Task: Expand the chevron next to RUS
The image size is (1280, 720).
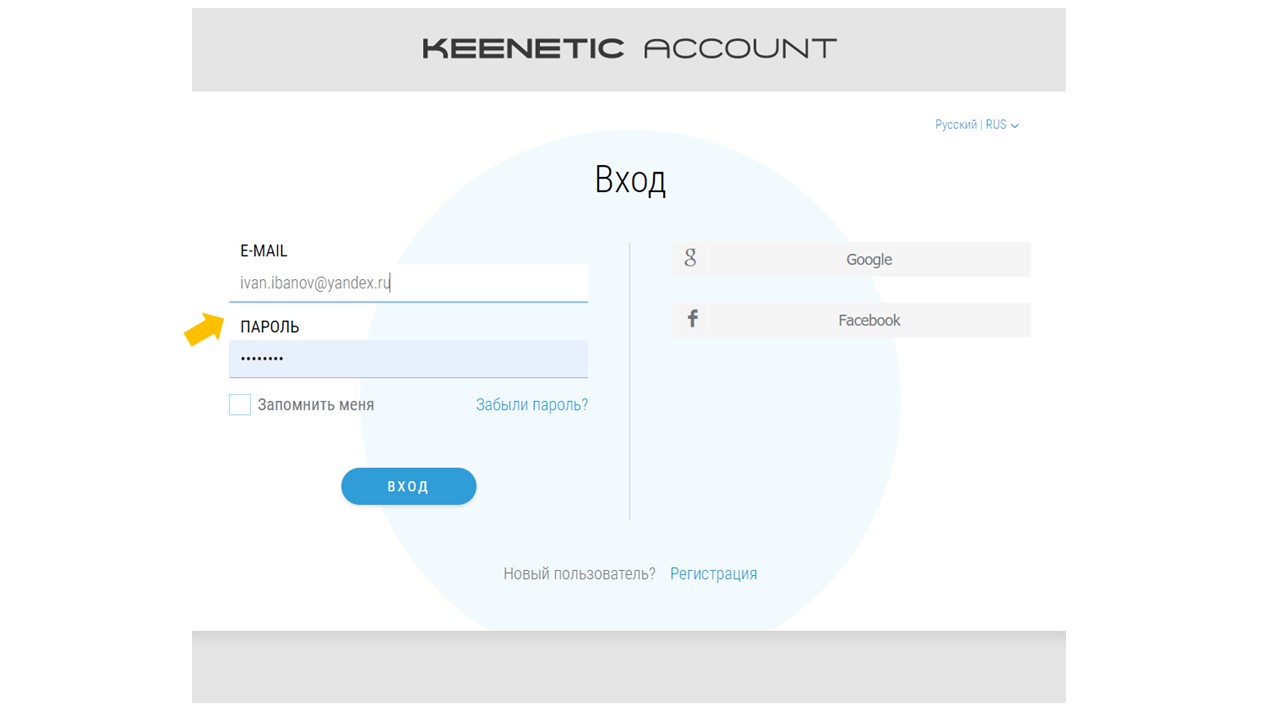Action: pyautogui.click(x=1015, y=126)
